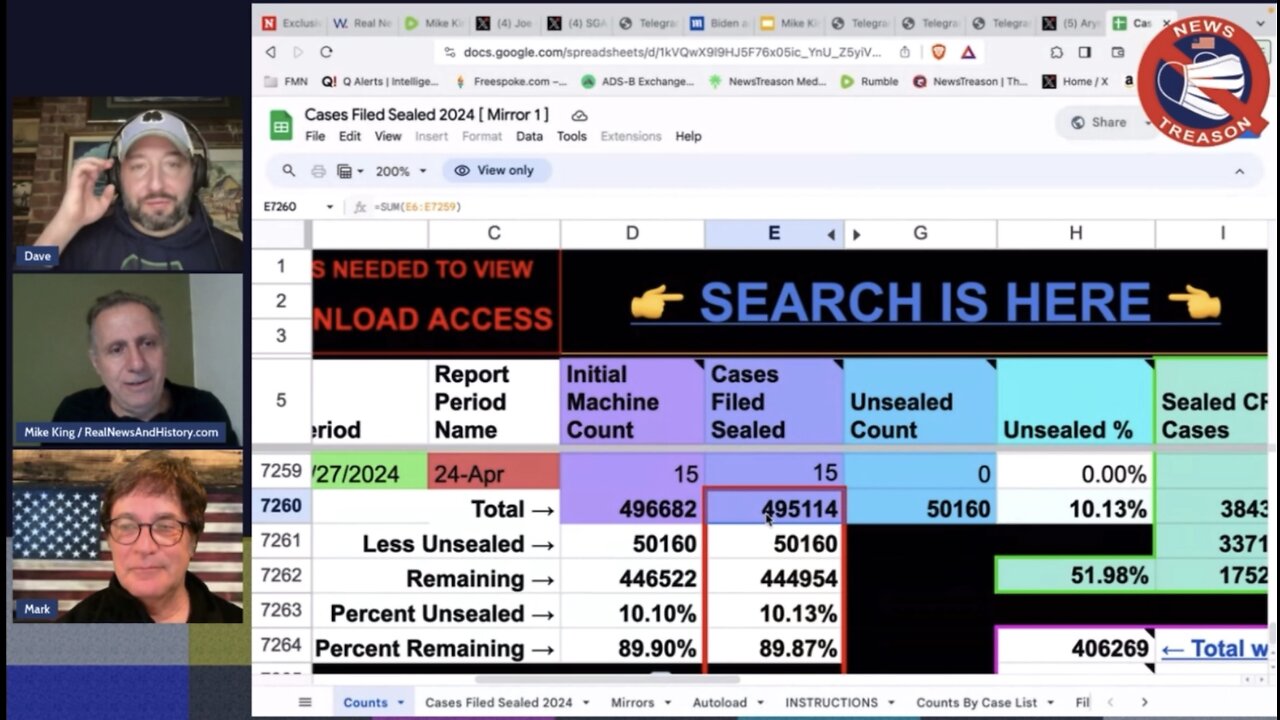Click the cloud document status icon
This screenshot has width=1280, height=720.
coord(579,116)
